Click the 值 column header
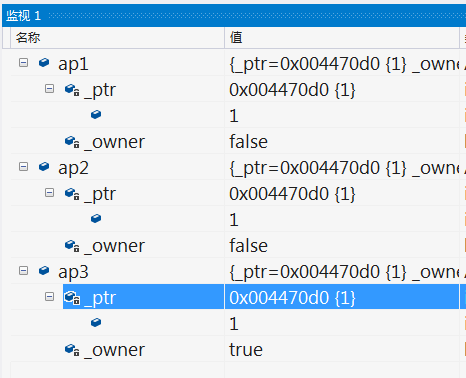This screenshot has height=378, width=466. point(342,38)
